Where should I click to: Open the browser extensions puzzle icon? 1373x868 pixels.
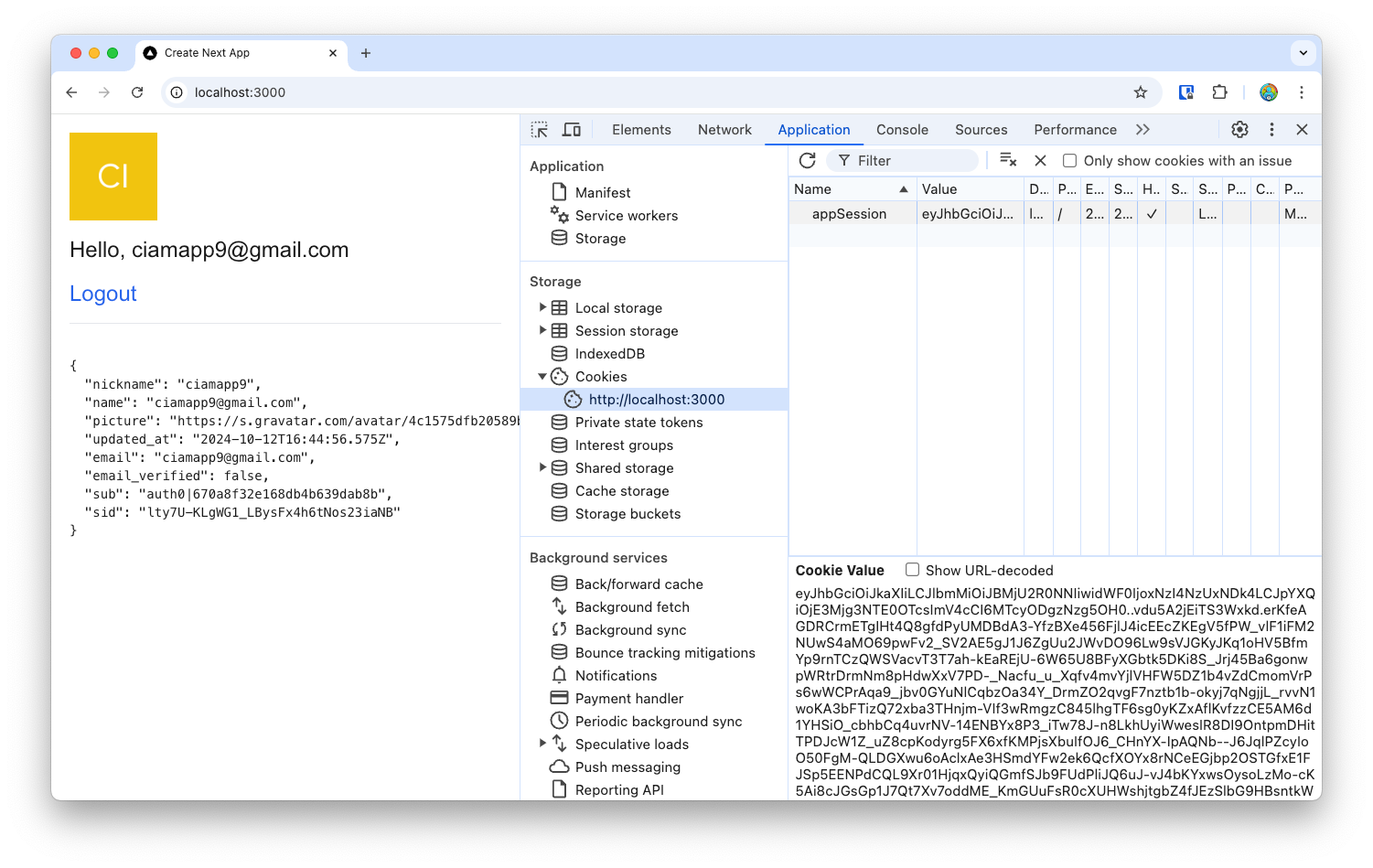tap(1219, 92)
